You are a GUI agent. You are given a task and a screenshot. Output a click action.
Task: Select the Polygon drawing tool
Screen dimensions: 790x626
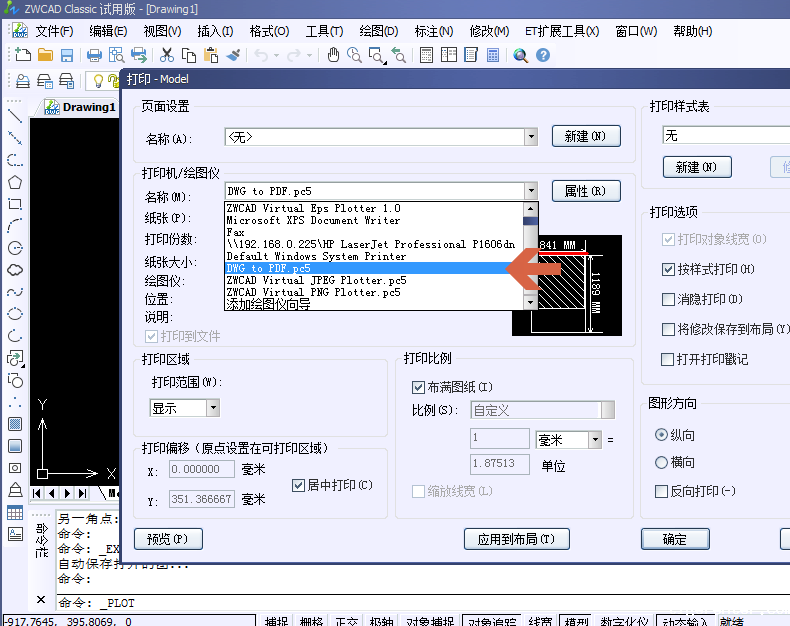click(x=15, y=182)
